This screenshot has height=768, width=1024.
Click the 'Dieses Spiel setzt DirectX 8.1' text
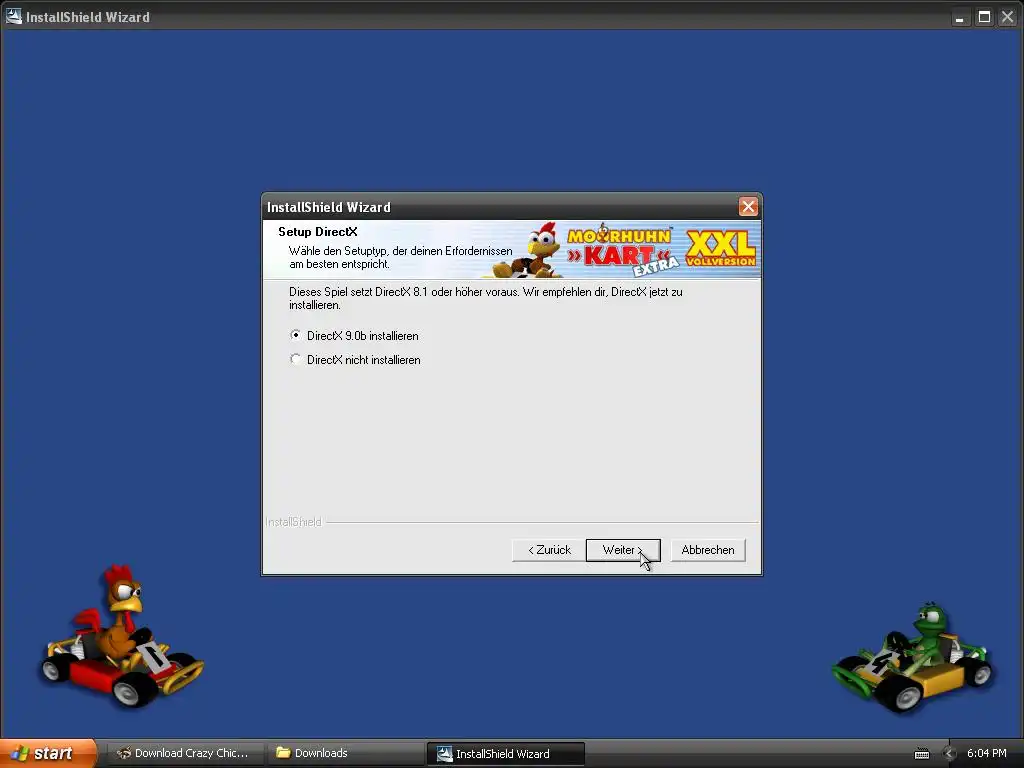486,298
